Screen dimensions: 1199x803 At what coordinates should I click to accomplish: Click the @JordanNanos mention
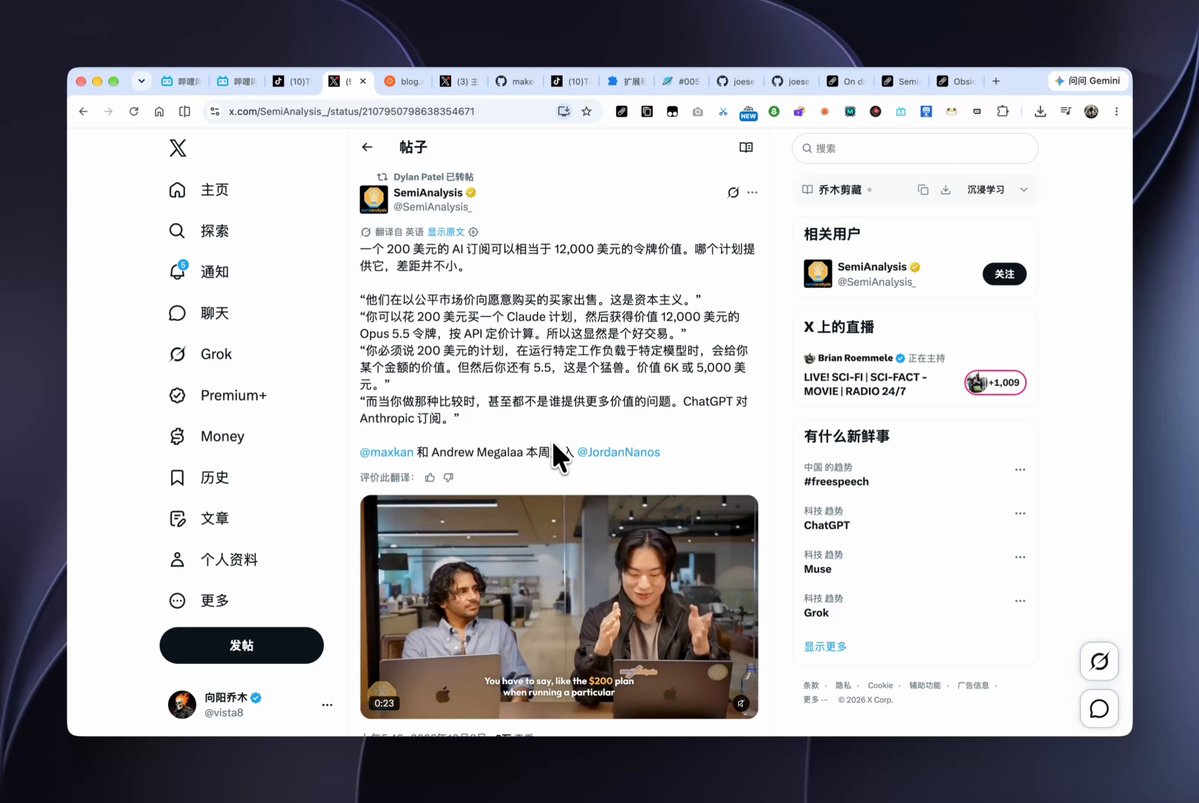point(619,452)
